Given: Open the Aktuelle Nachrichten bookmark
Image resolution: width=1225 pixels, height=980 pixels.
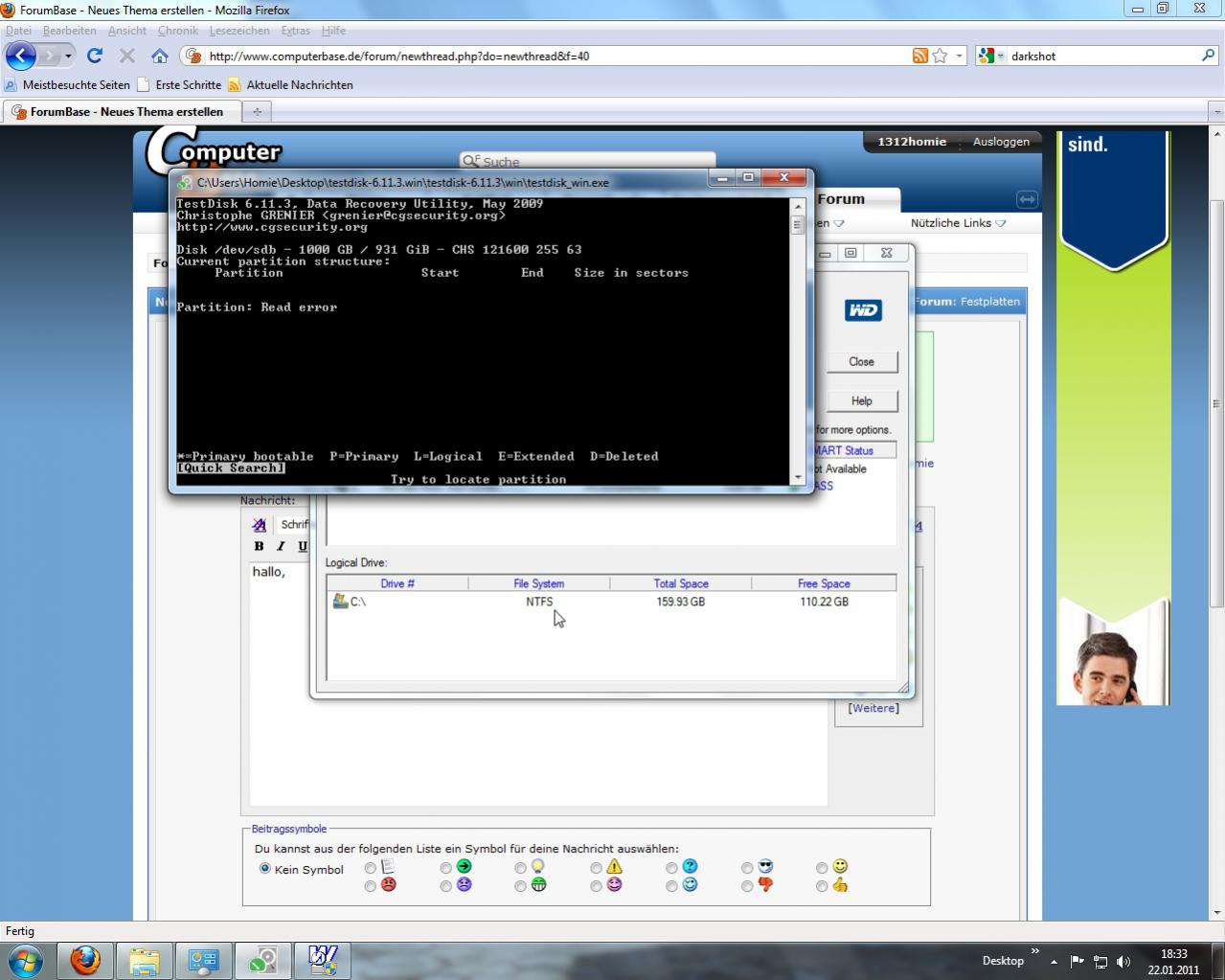Looking at the screenshot, I should pos(290,84).
